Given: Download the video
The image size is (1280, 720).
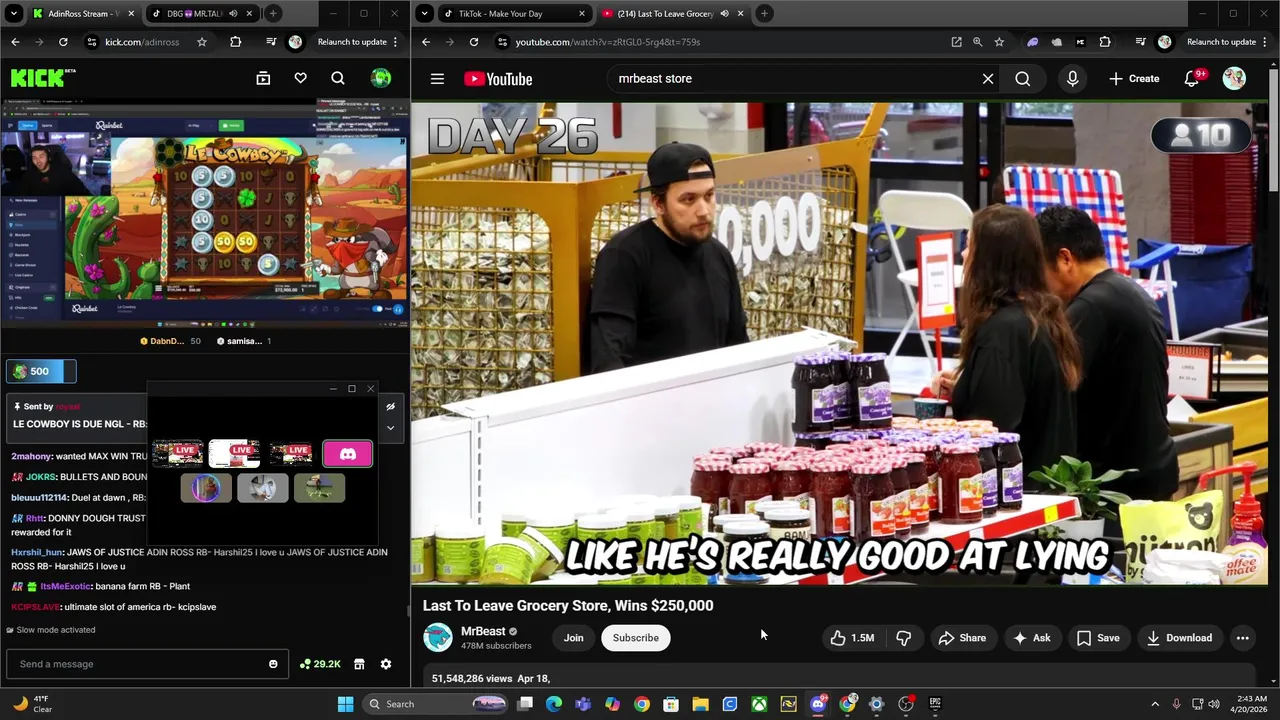Looking at the screenshot, I should click(x=1179, y=638).
